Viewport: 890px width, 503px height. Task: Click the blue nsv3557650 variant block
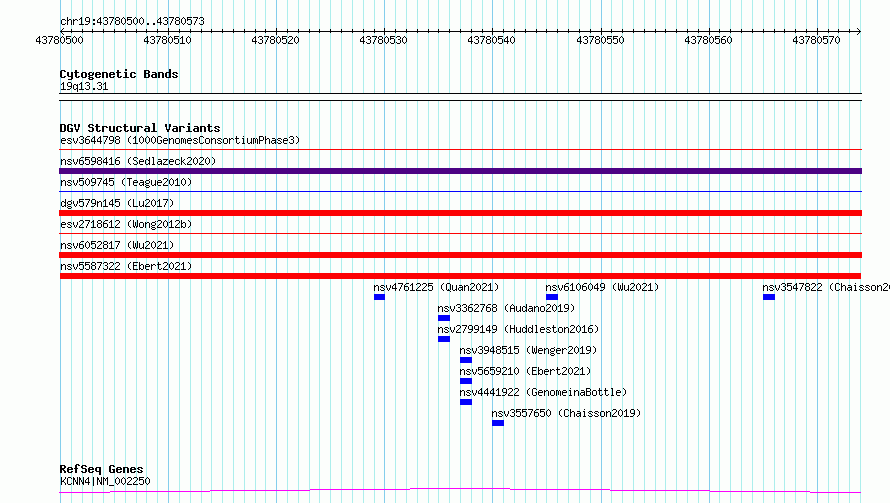(x=498, y=423)
